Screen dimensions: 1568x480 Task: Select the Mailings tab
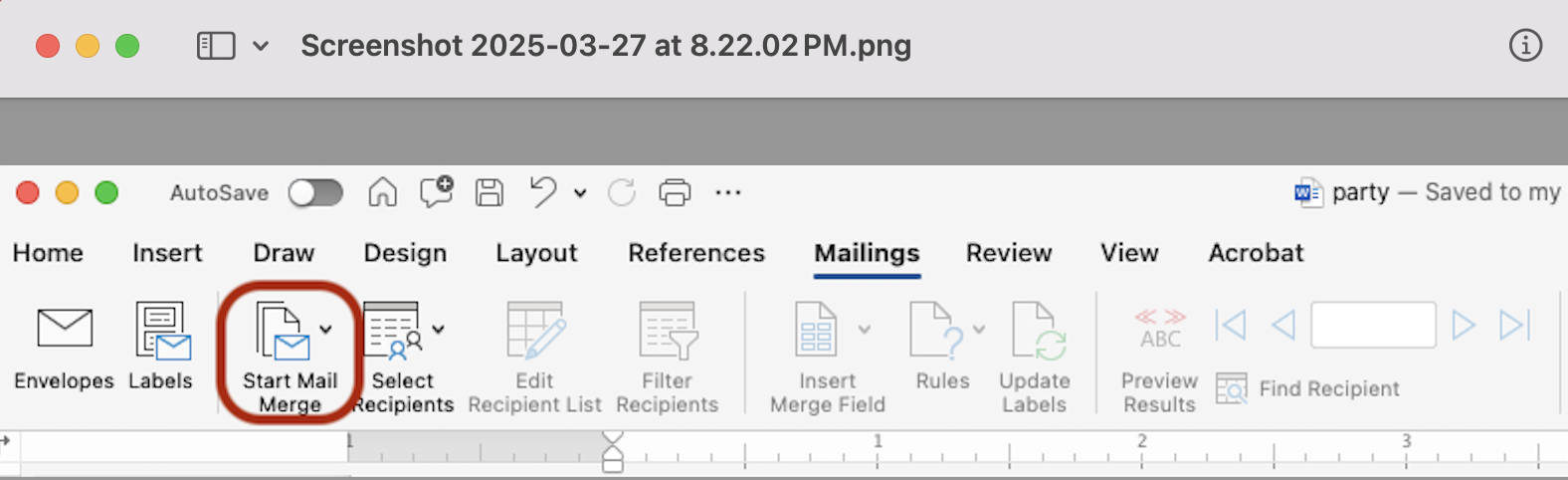867,253
